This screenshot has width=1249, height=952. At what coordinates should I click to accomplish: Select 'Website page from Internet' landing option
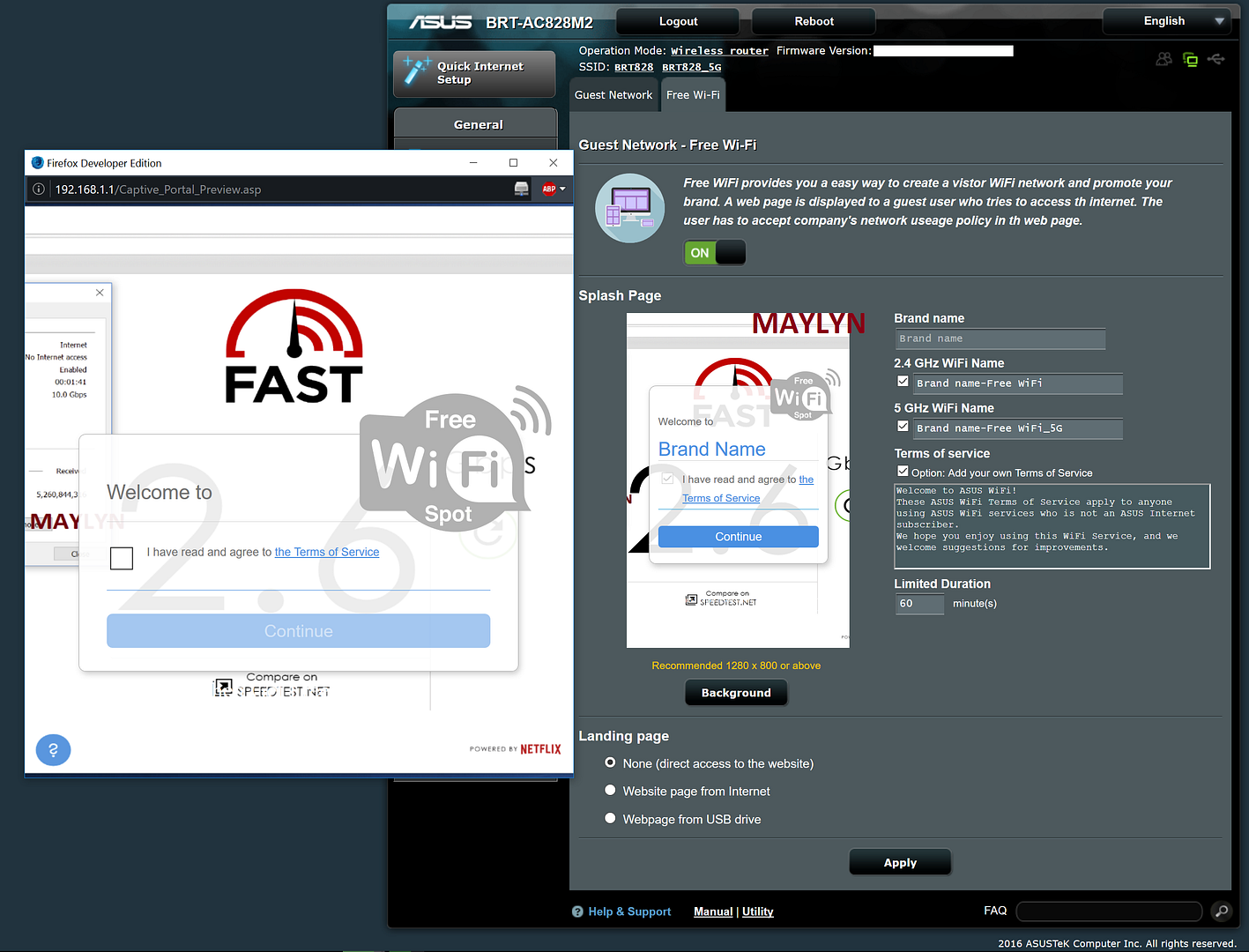[610, 791]
